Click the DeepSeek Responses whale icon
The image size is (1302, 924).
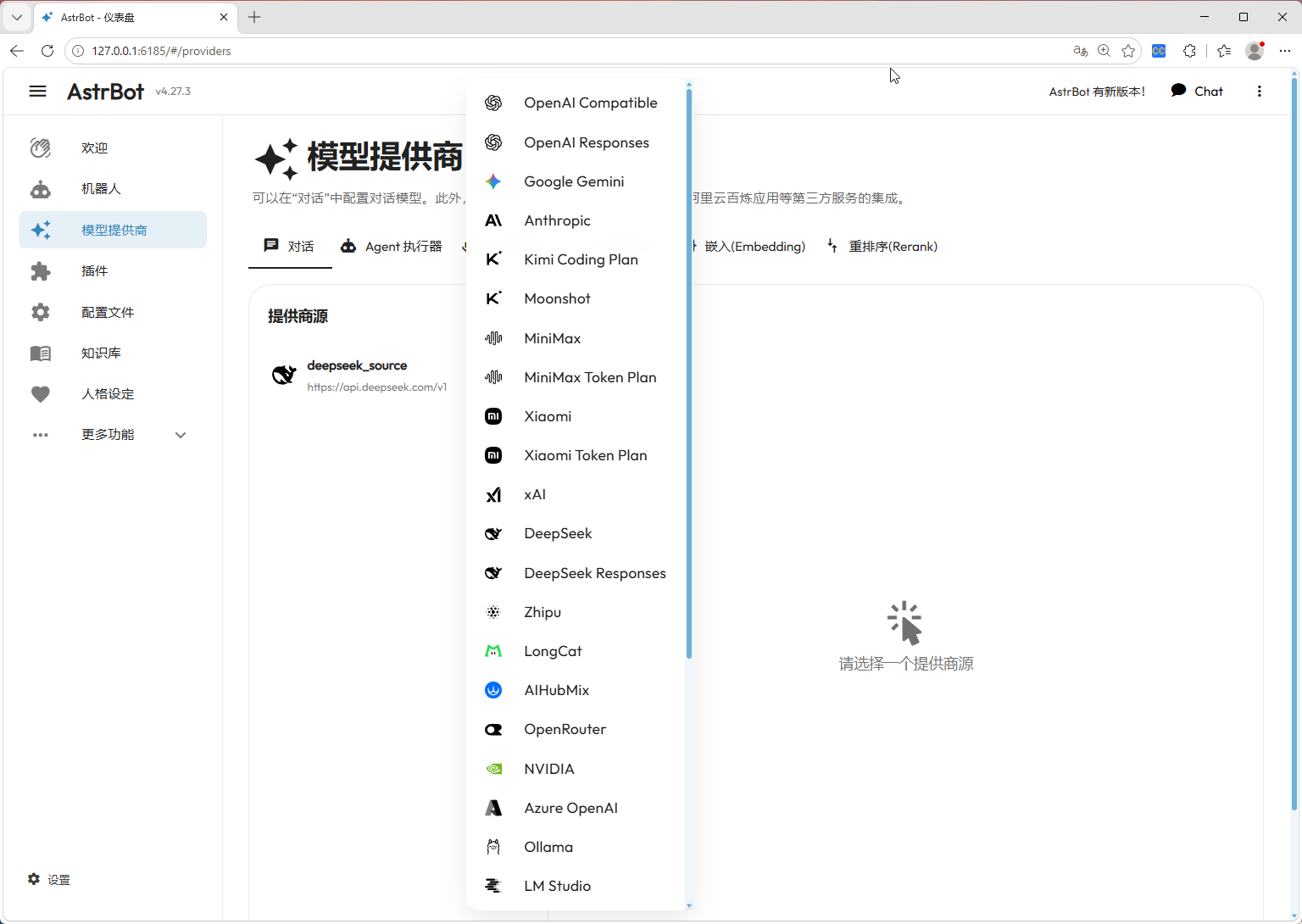493,573
